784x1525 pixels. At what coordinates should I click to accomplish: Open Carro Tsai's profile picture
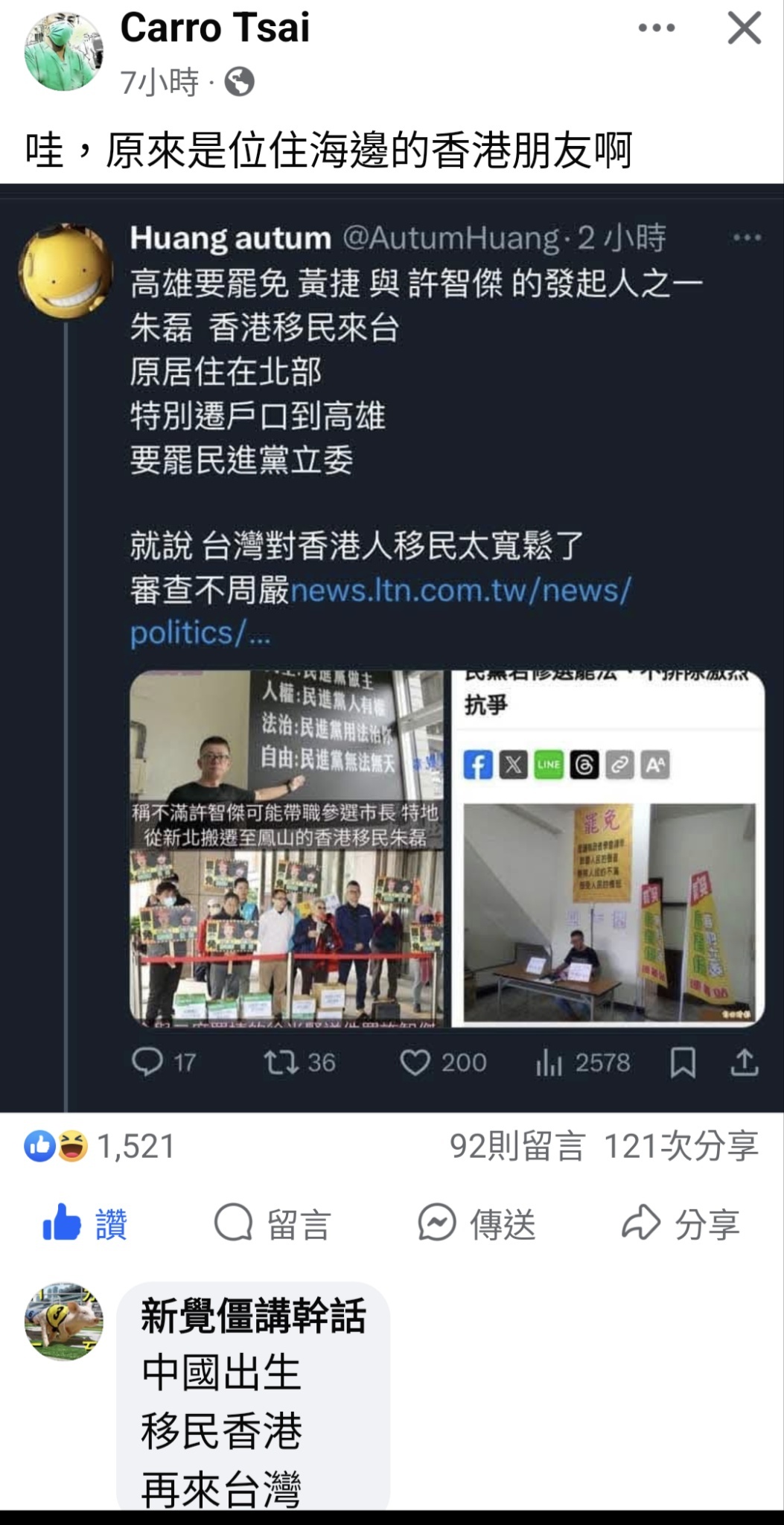[x=63, y=52]
